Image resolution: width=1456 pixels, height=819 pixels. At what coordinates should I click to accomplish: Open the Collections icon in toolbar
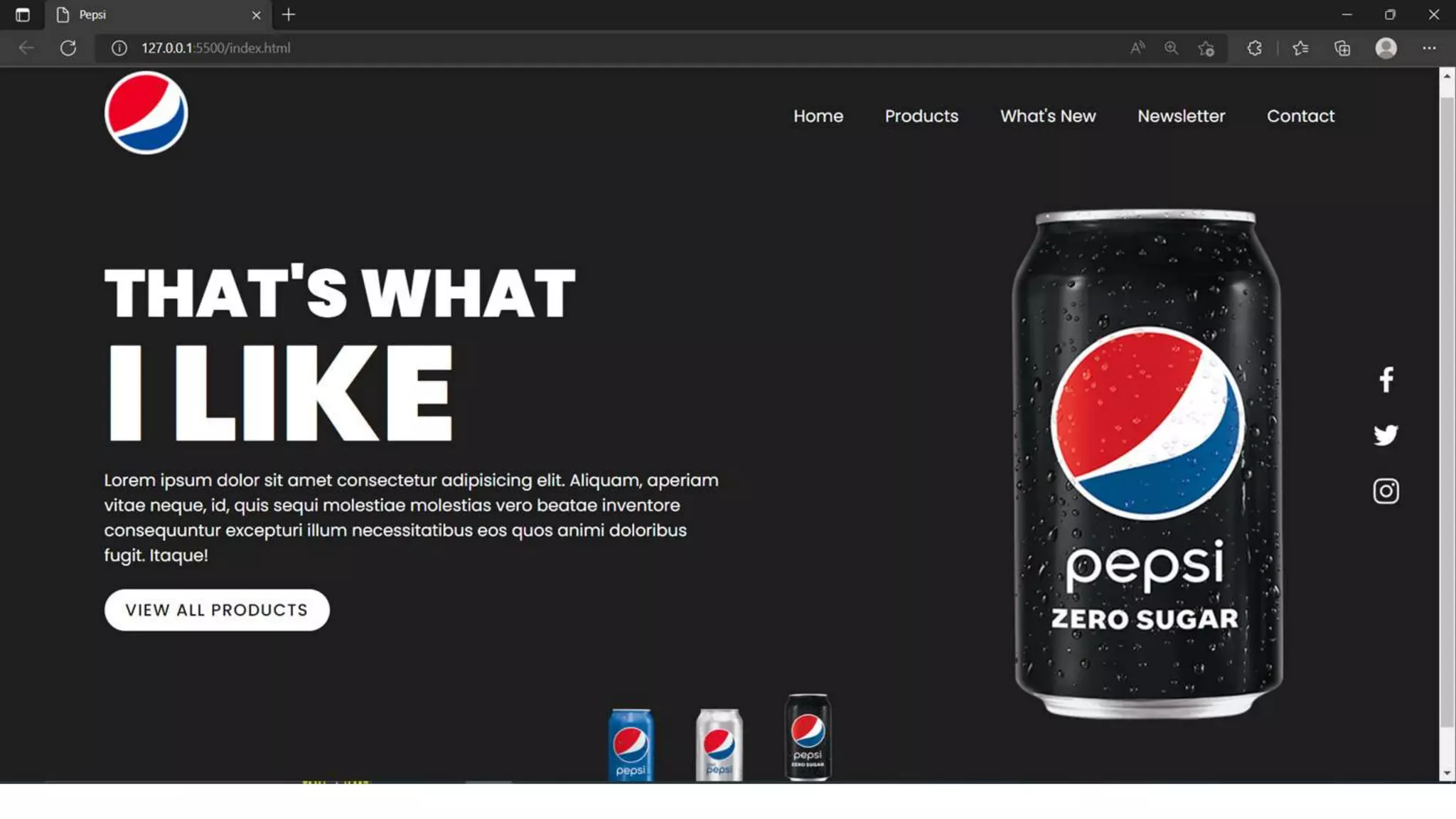point(1342,48)
